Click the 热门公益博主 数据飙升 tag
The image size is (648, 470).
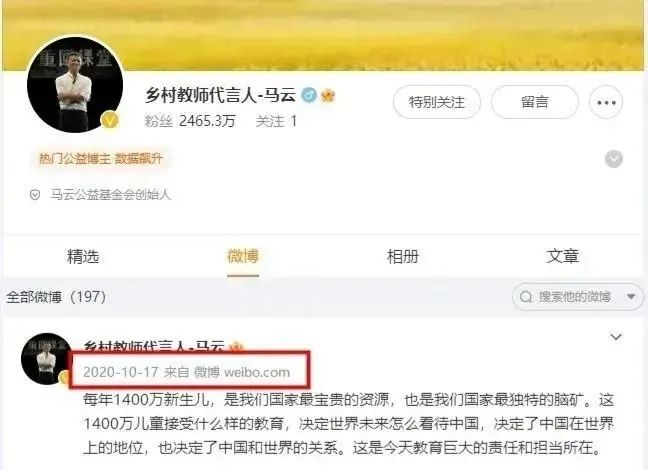click(100, 158)
